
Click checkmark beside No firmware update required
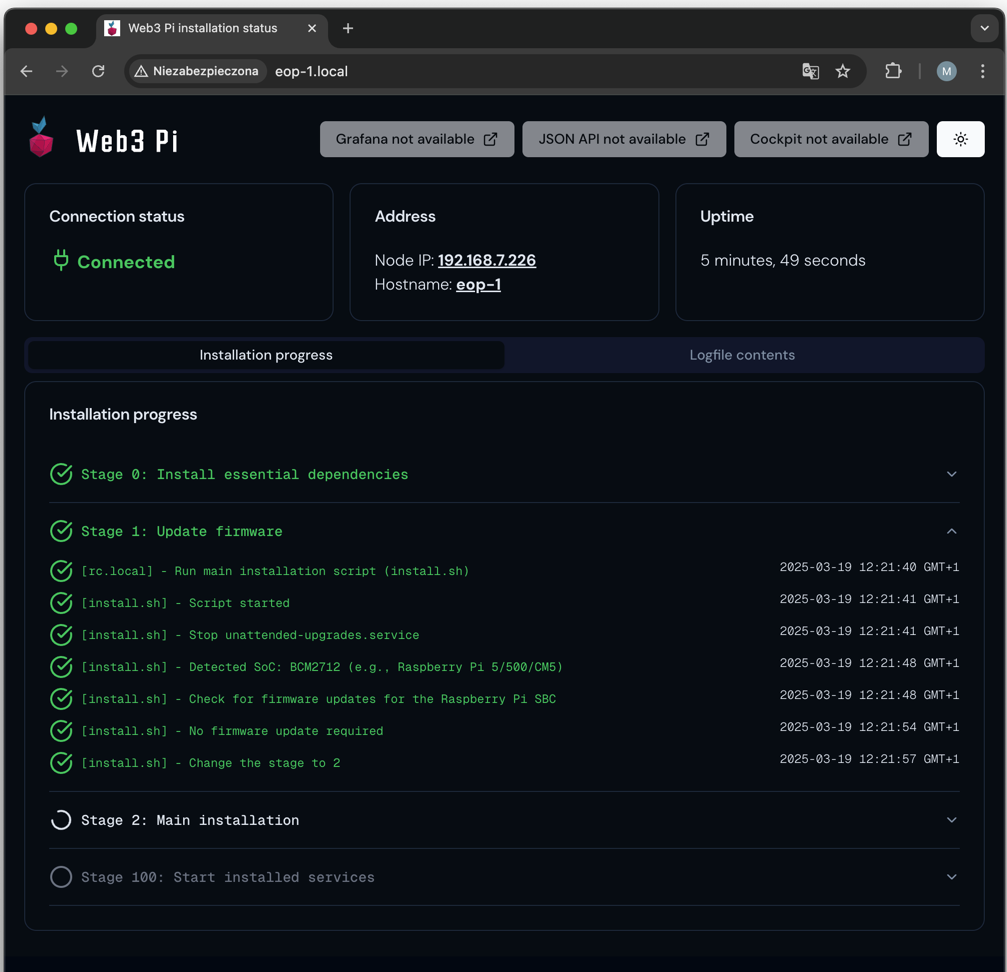61,731
